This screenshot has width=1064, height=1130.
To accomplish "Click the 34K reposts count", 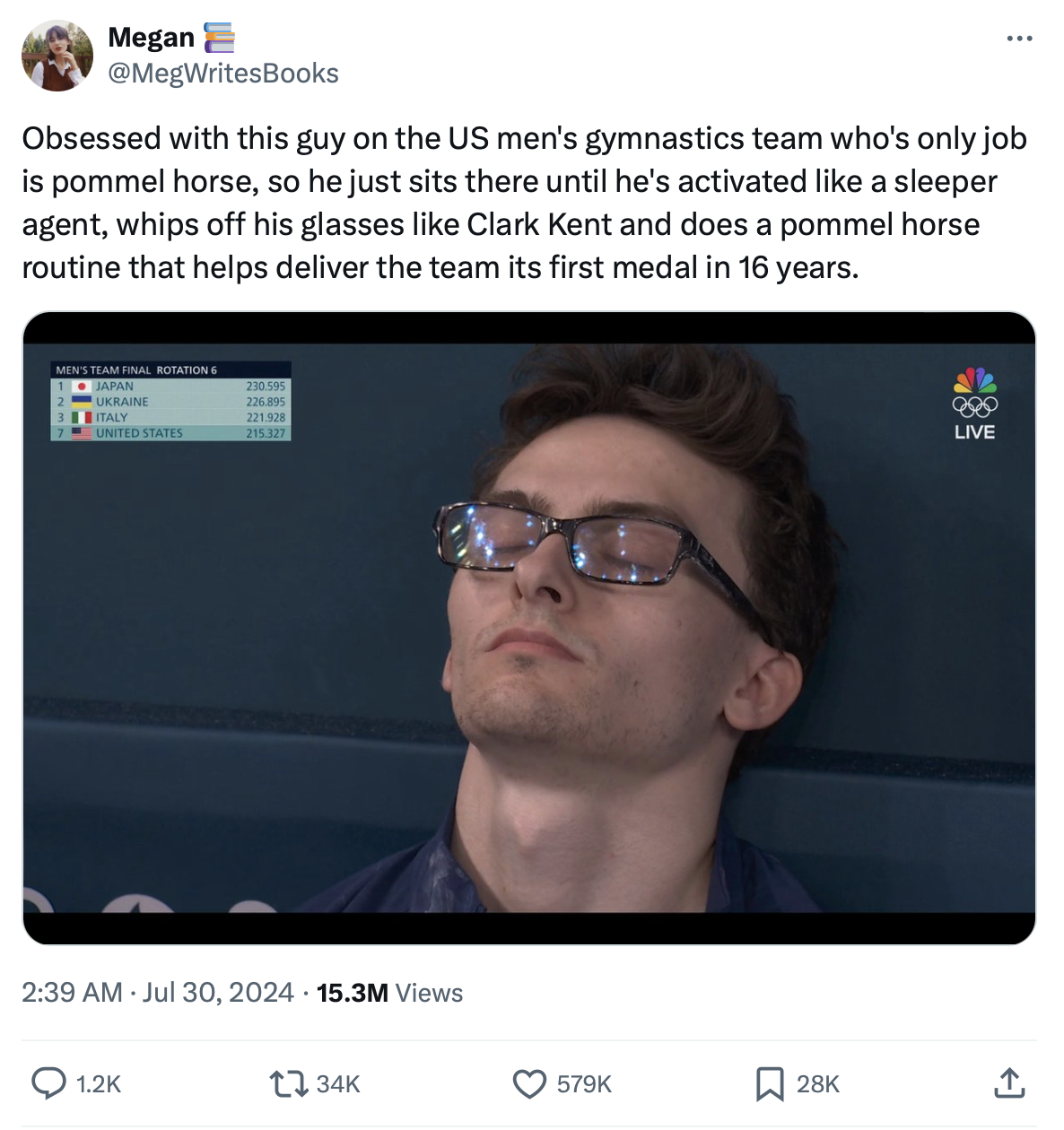I will tap(338, 1084).
